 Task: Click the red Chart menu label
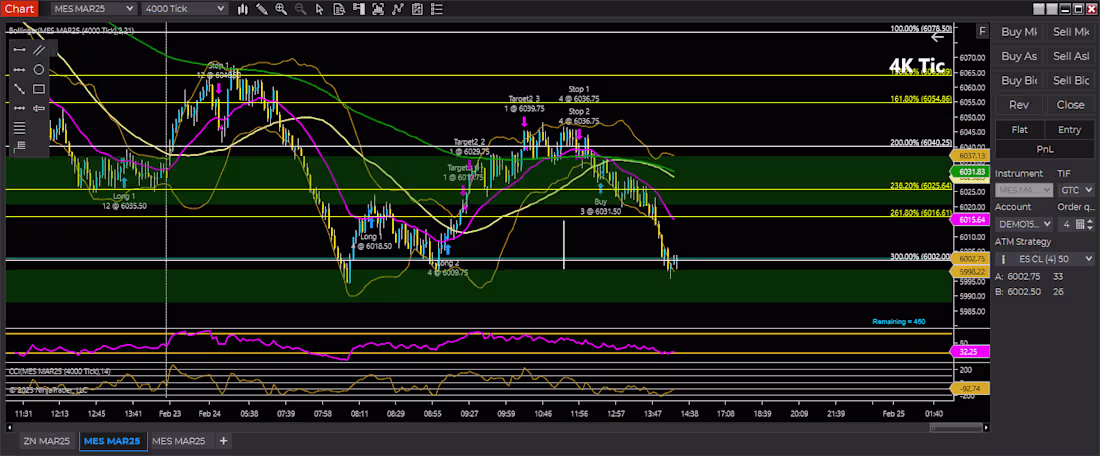[x=19, y=8]
